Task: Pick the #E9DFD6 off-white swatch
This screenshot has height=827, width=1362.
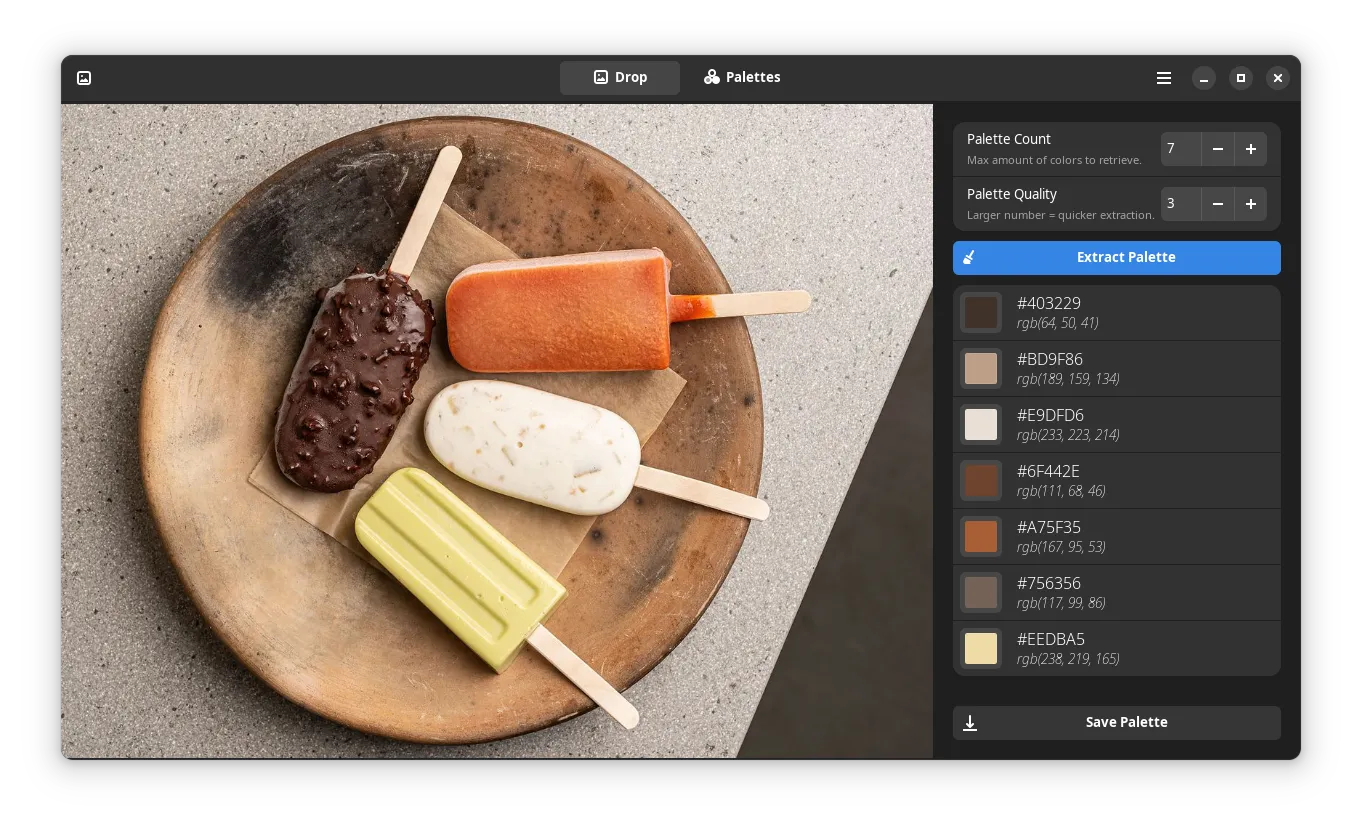Action: [x=981, y=425]
